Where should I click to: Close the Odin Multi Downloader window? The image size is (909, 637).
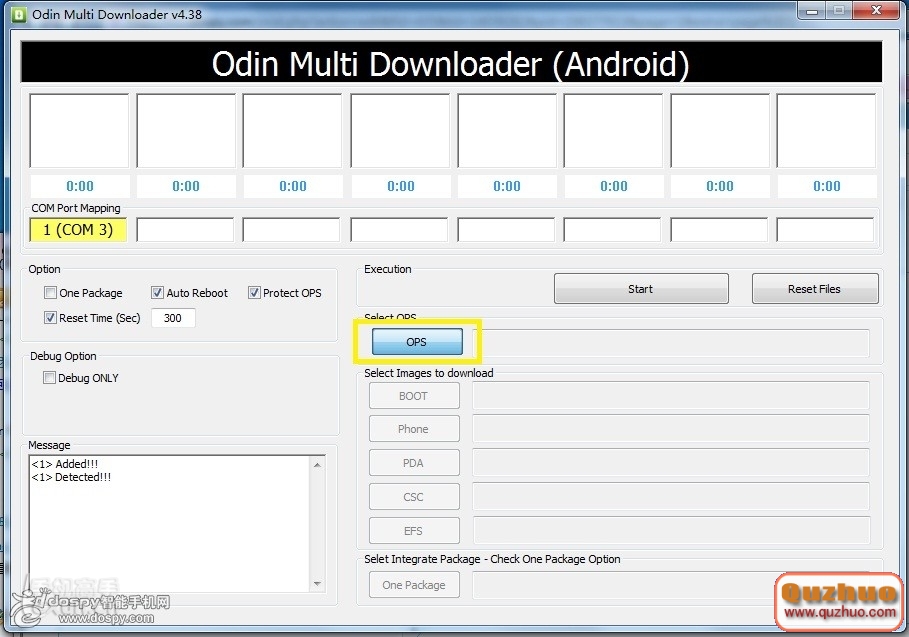point(878,10)
